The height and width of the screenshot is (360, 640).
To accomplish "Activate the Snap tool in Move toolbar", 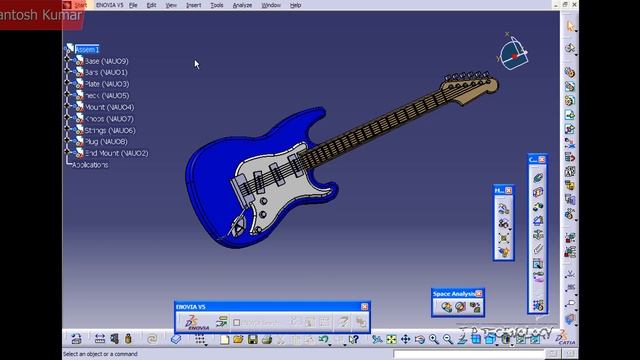I will 504,223.
